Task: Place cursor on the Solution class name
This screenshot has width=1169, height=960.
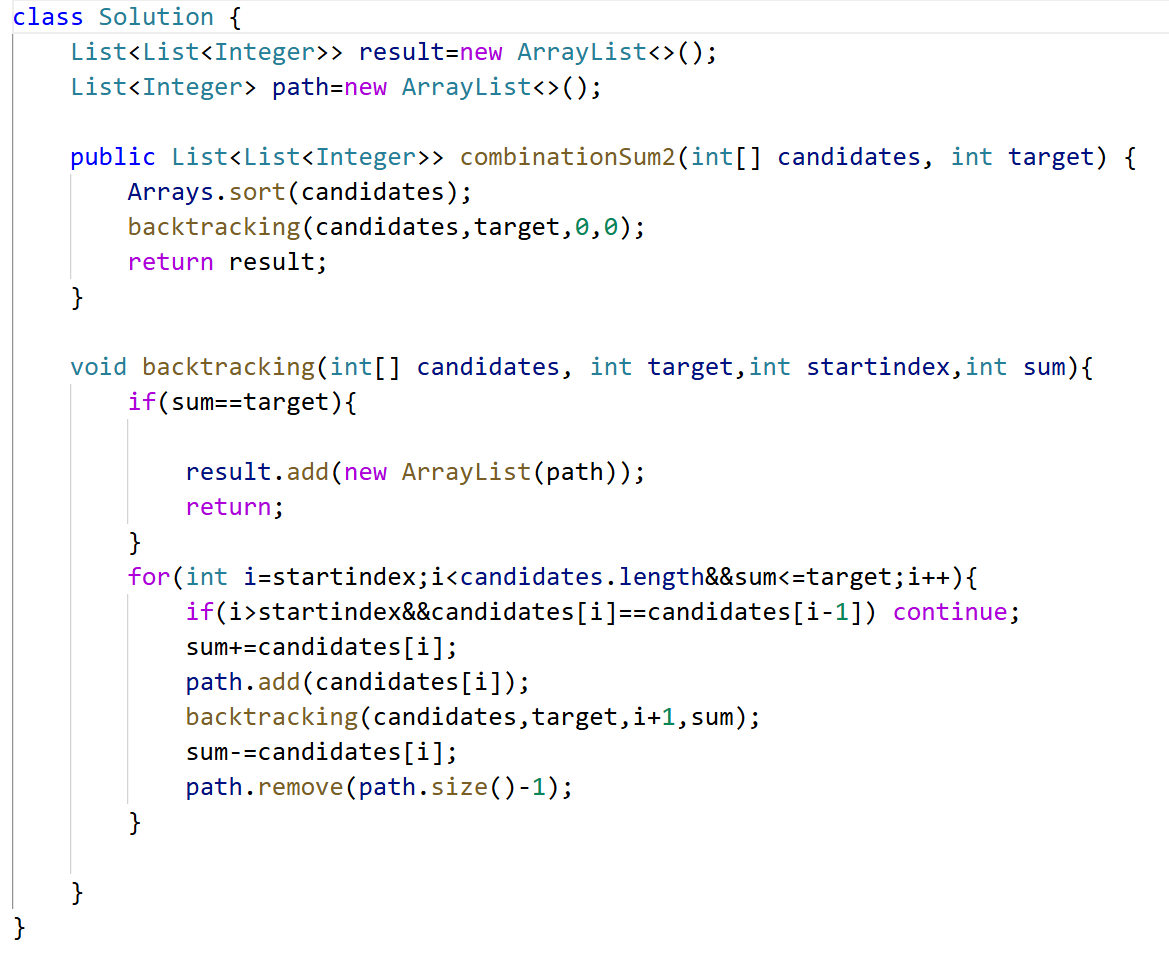Action: [156, 17]
